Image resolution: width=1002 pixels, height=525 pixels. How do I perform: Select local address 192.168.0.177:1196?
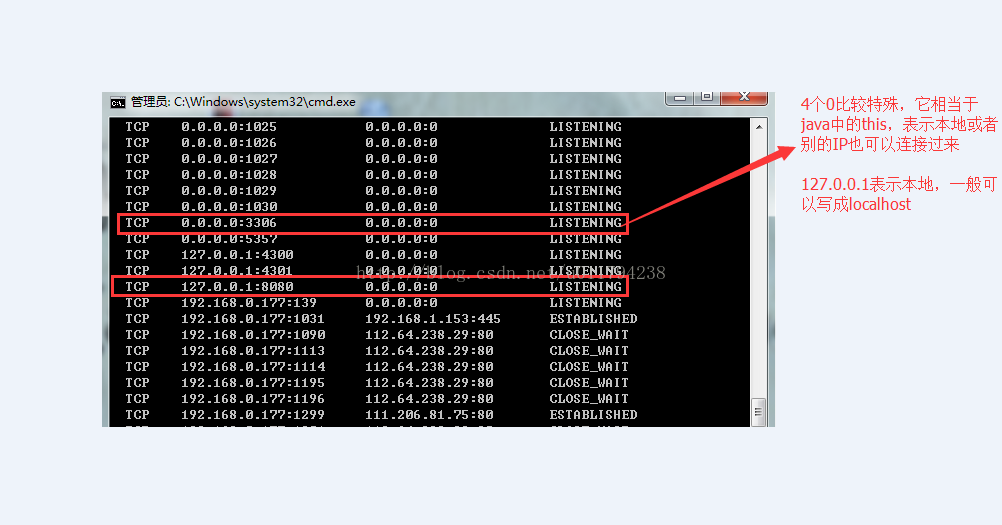pyautogui.click(x=253, y=398)
